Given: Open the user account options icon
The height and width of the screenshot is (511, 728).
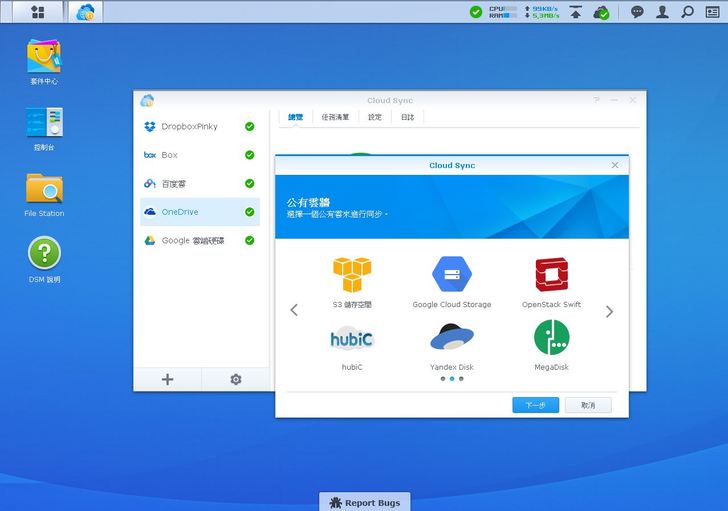Looking at the screenshot, I should pos(662,12).
